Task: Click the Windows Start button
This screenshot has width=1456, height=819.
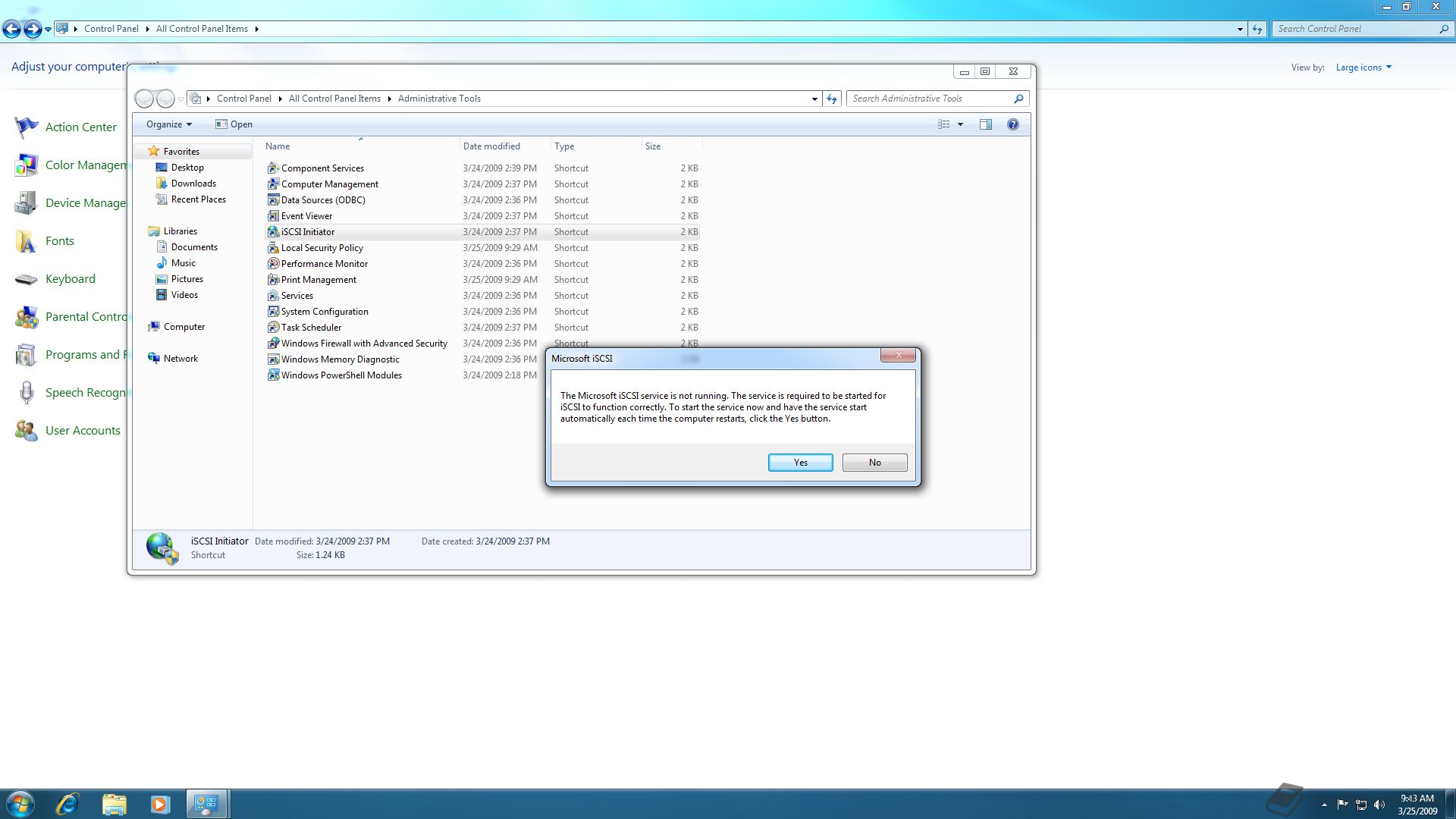Action: [20, 804]
